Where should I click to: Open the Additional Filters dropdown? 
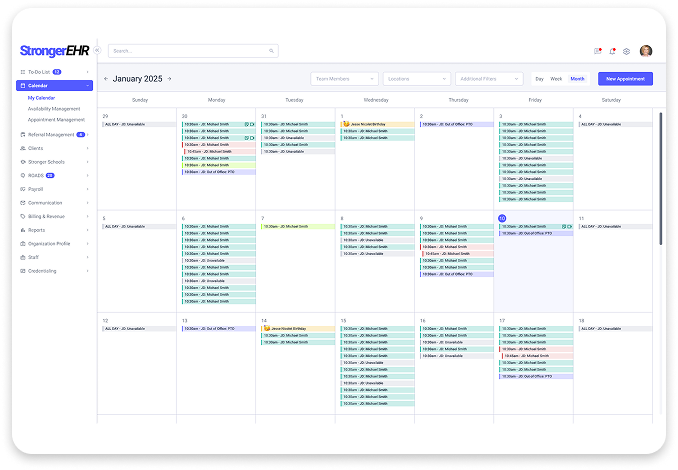(489, 78)
